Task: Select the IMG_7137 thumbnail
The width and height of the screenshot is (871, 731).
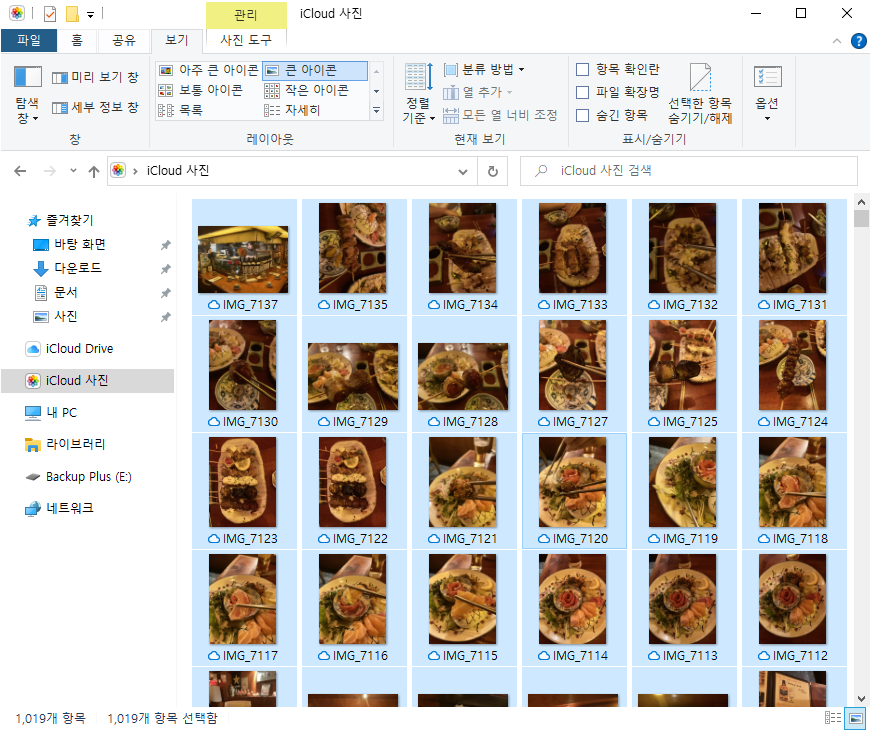Action: point(243,259)
